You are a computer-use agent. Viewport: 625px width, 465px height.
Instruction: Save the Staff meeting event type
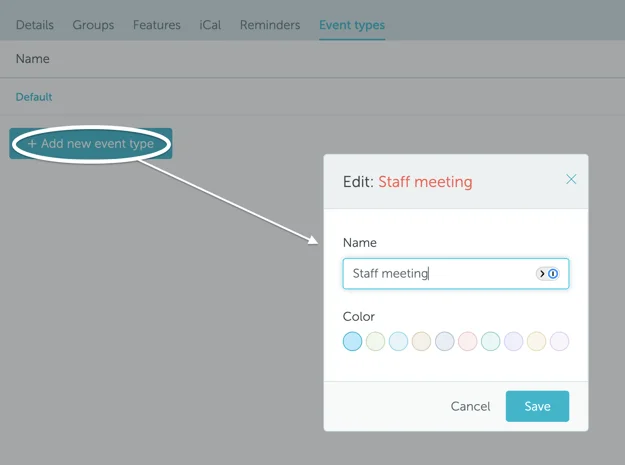(537, 406)
